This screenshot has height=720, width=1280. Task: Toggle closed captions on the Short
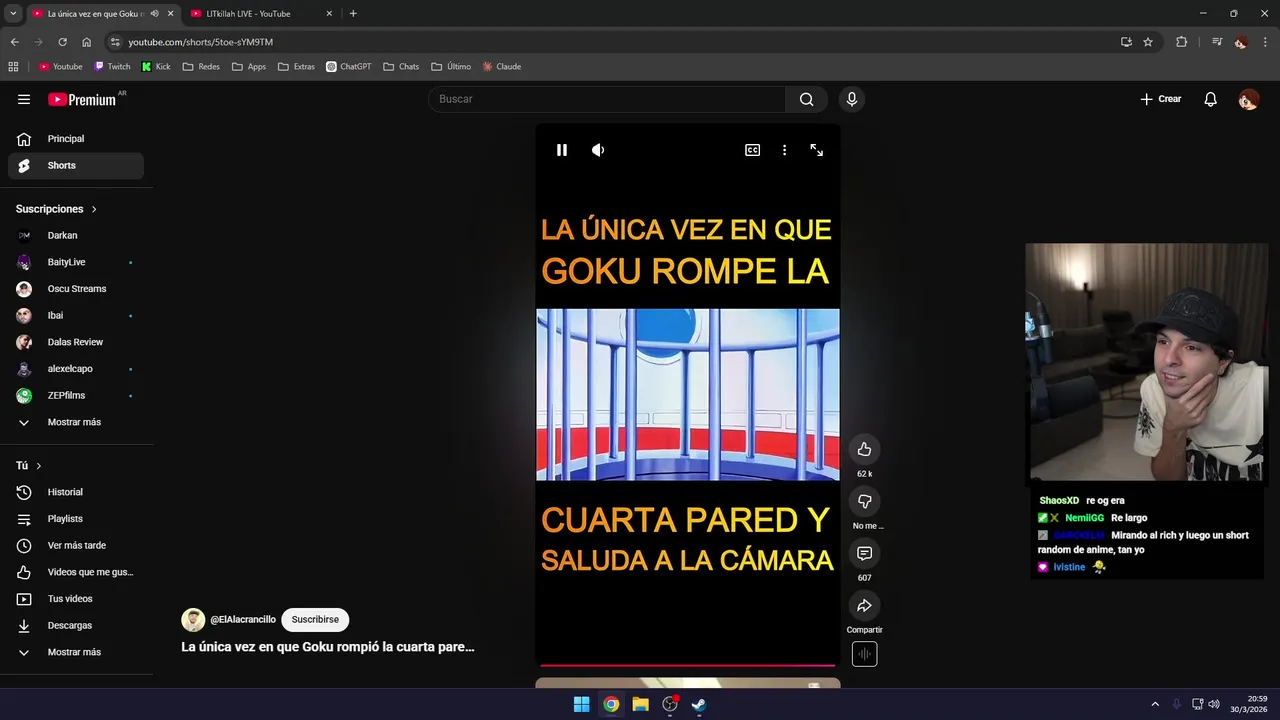click(x=752, y=150)
